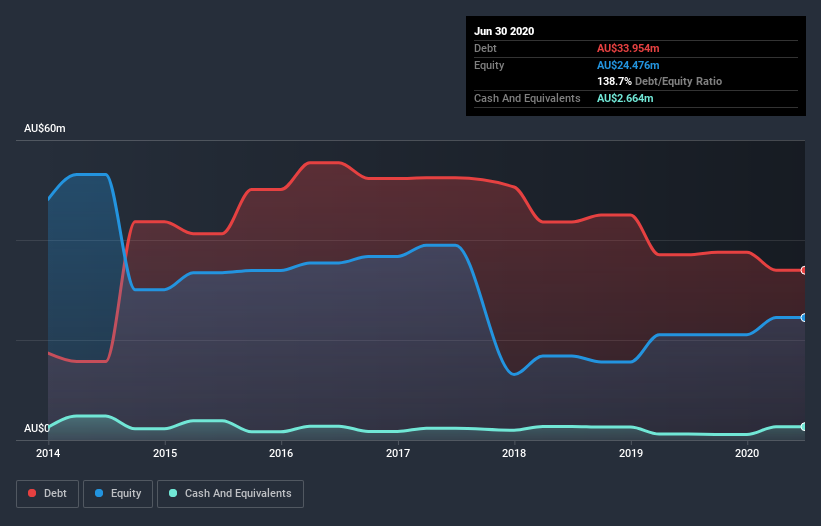Screen dimensions: 821x526
Task: Click the Debt row label in tooltip
Action: (485, 48)
